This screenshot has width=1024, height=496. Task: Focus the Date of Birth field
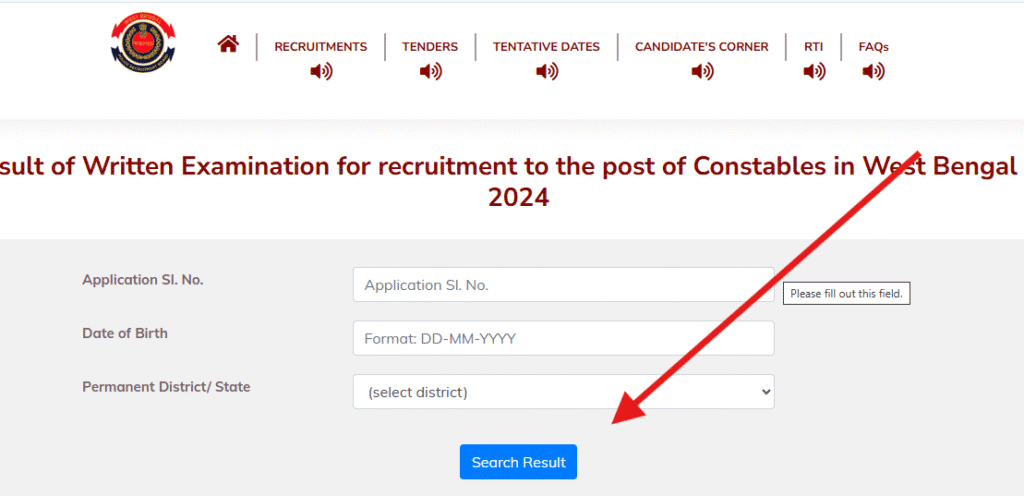[563, 338]
